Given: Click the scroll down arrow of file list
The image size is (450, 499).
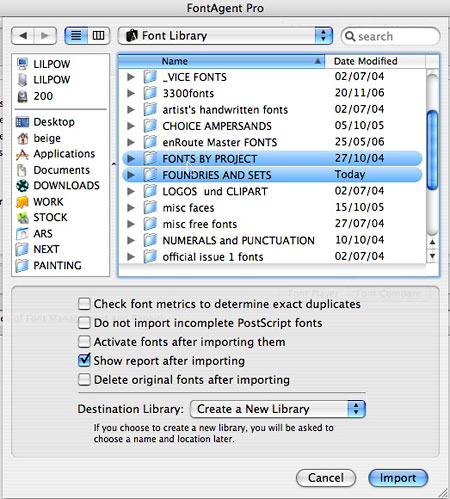Looking at the screenshot, I should (x=432, y=256).
